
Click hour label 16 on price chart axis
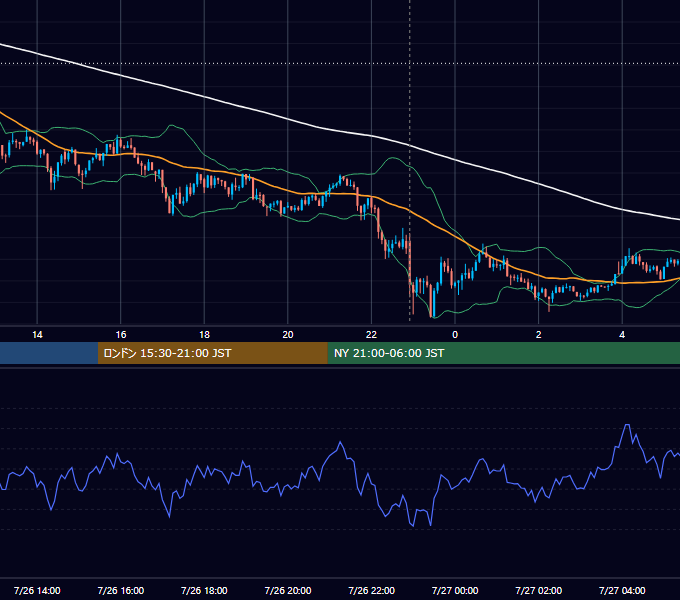pyautogui.click(x=121, y=335)
